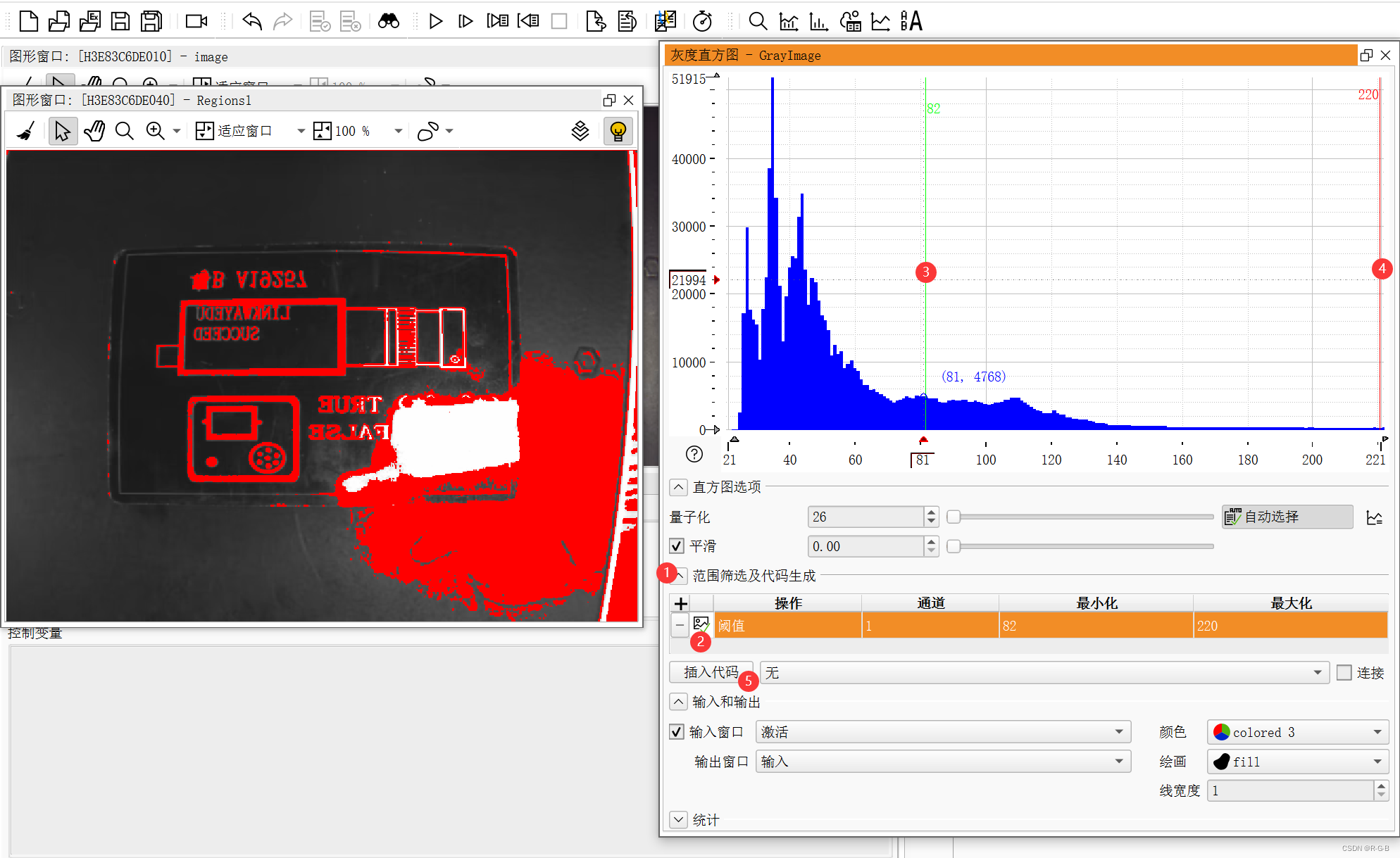Toggle the light bulb tooltip icon
The width and height of the screenshot is (1400, 858).
618,131
